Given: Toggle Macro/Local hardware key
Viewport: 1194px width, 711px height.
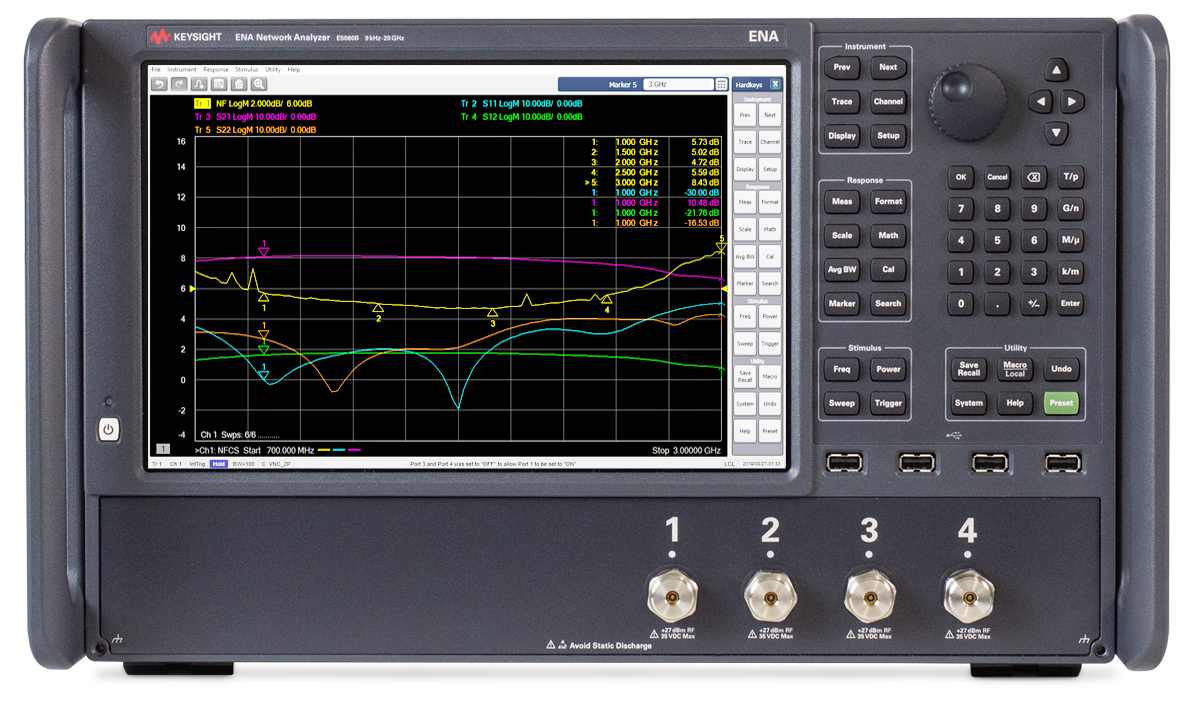Looking at the screenshot, I should (1015, 369).
